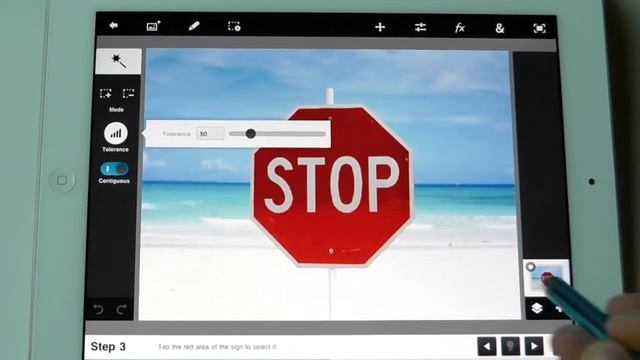The image size is (640, 360).
Task: Select the Magic Wand tool
Action: pyautogui.click(x=118, y=61)
